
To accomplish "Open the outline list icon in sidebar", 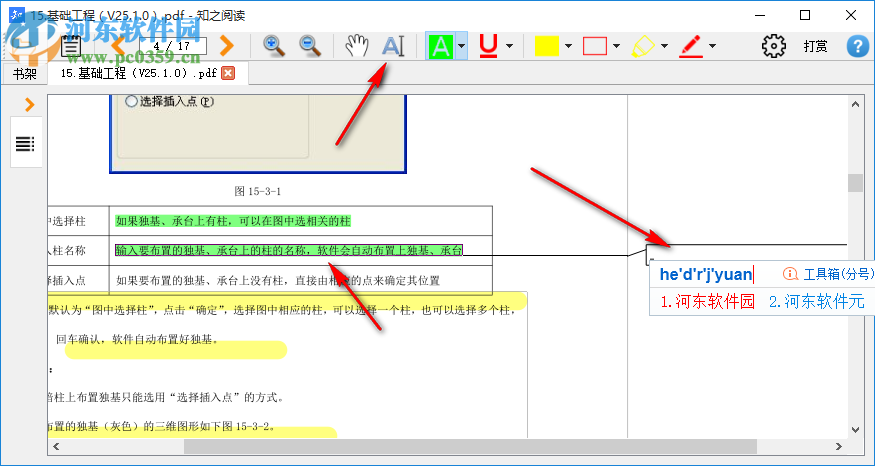I will coord(25,143).
